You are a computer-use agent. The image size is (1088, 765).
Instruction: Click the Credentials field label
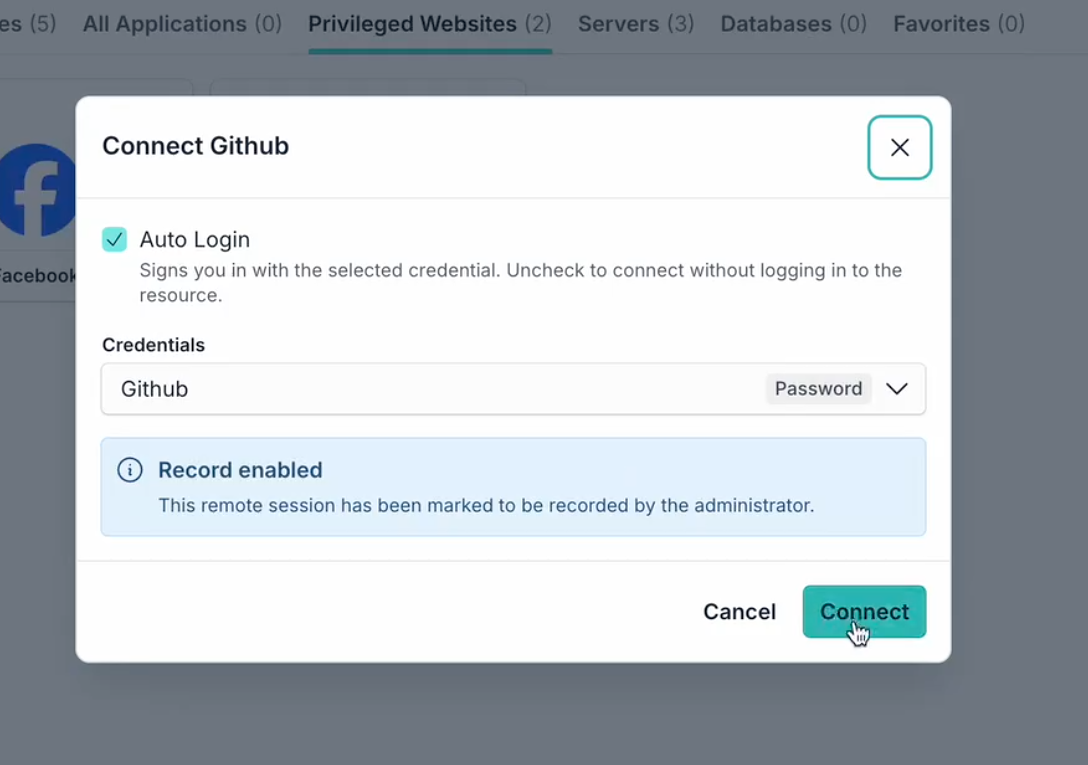pos(153,345)
